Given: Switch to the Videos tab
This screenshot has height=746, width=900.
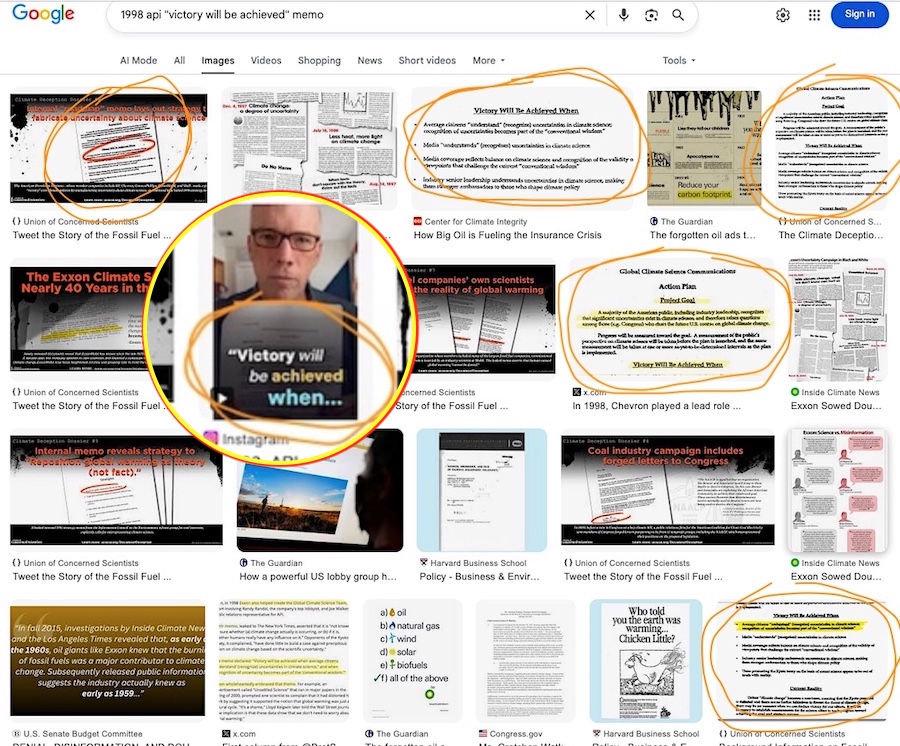Looking at the screenshot, I should [266, 60].
